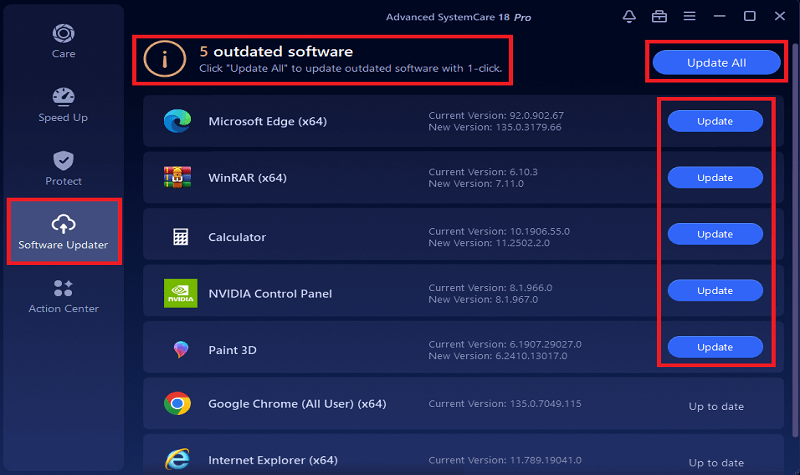This screenshot has height=475, width=800.
Task: Click Paint 3D new version 6.2410.13017.0
Action: coord(498,356)
